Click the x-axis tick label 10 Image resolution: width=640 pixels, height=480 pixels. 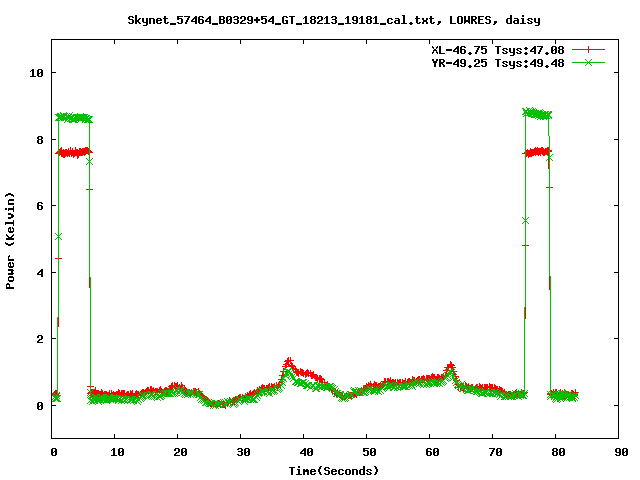pyautogui.click(x=117, y=452)
